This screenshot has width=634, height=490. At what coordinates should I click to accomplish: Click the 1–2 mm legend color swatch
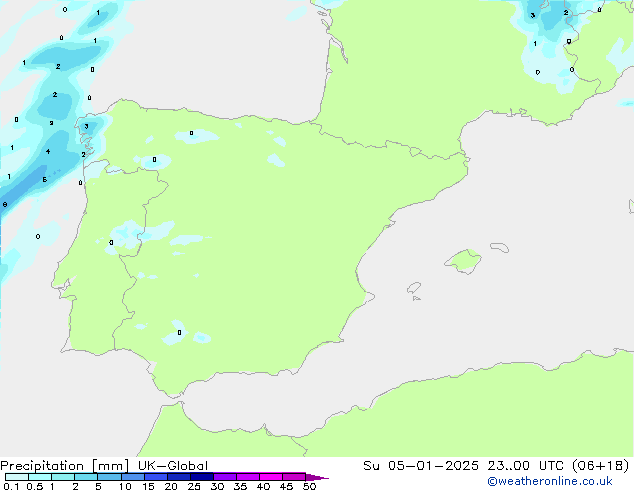(x=63, y=477)
